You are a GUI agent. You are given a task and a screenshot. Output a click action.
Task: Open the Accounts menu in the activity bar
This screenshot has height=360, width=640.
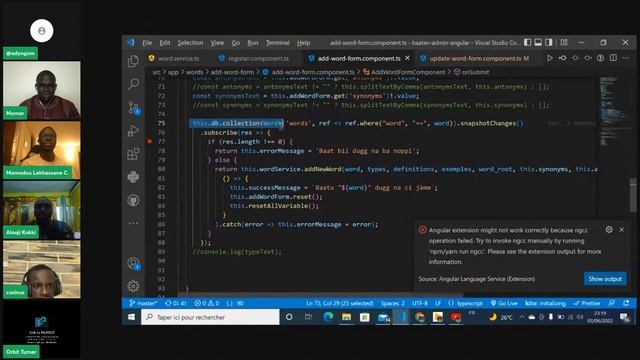coord(133,263)
